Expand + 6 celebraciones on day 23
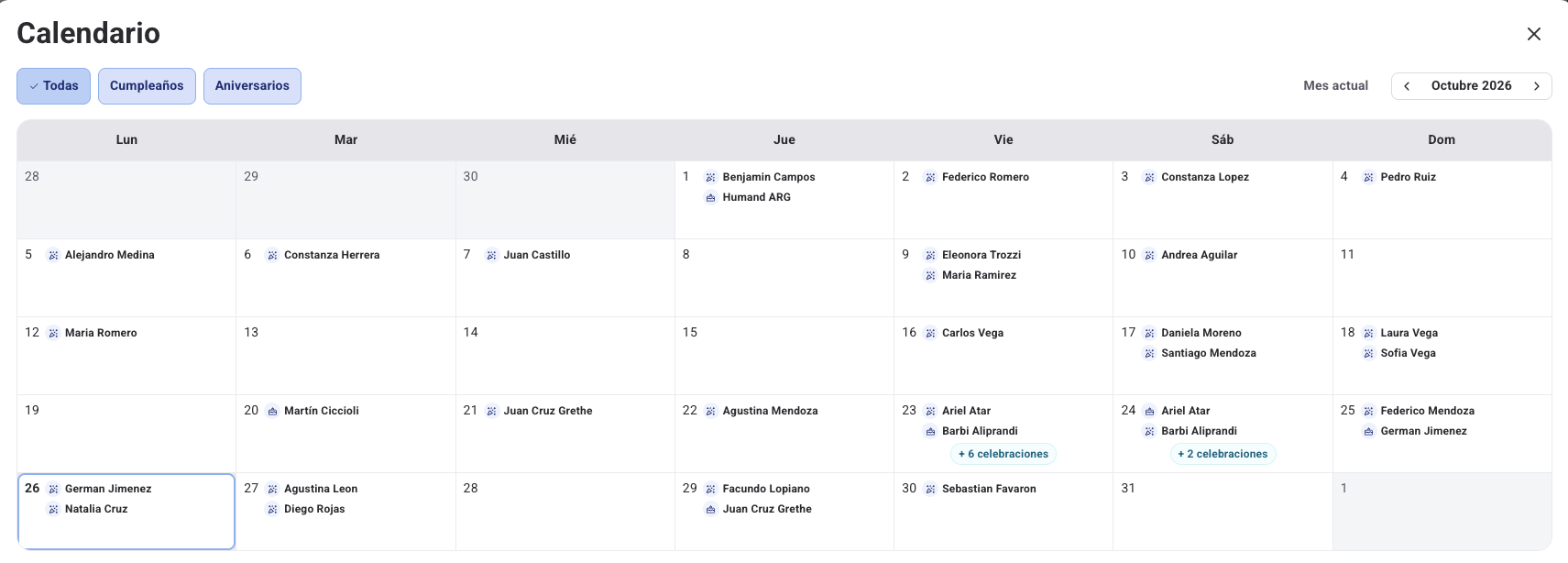The height and width of the screenshot is (563, 1568). (x=1003, y=454)
